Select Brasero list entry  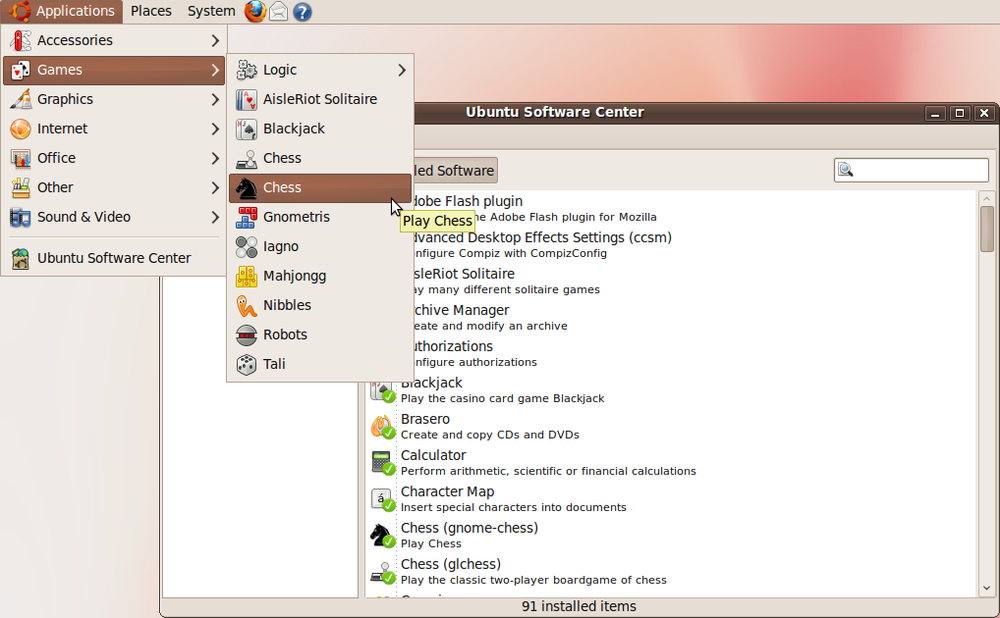[672, 426]
